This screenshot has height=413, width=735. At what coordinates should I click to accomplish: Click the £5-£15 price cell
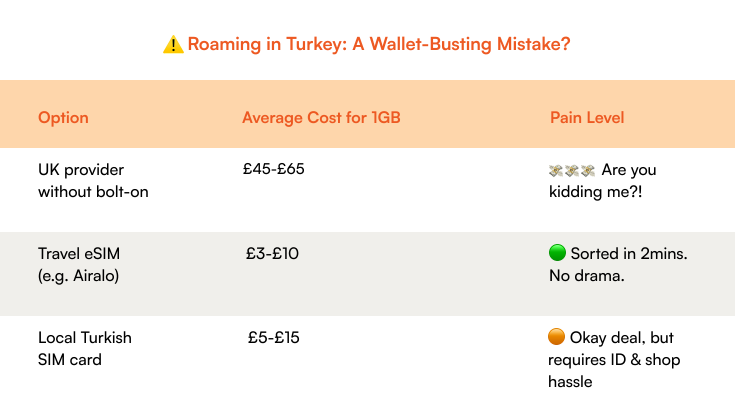[x=273, y=338]
